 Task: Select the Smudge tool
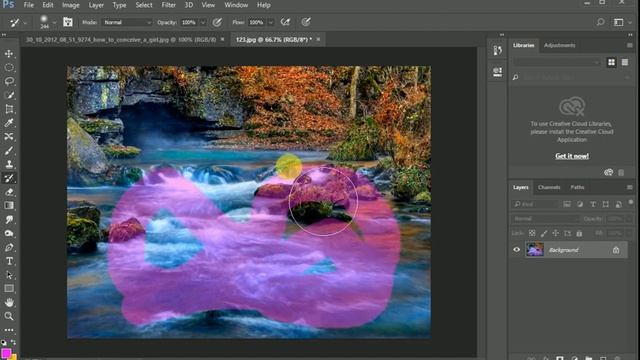tap(9, 219)
